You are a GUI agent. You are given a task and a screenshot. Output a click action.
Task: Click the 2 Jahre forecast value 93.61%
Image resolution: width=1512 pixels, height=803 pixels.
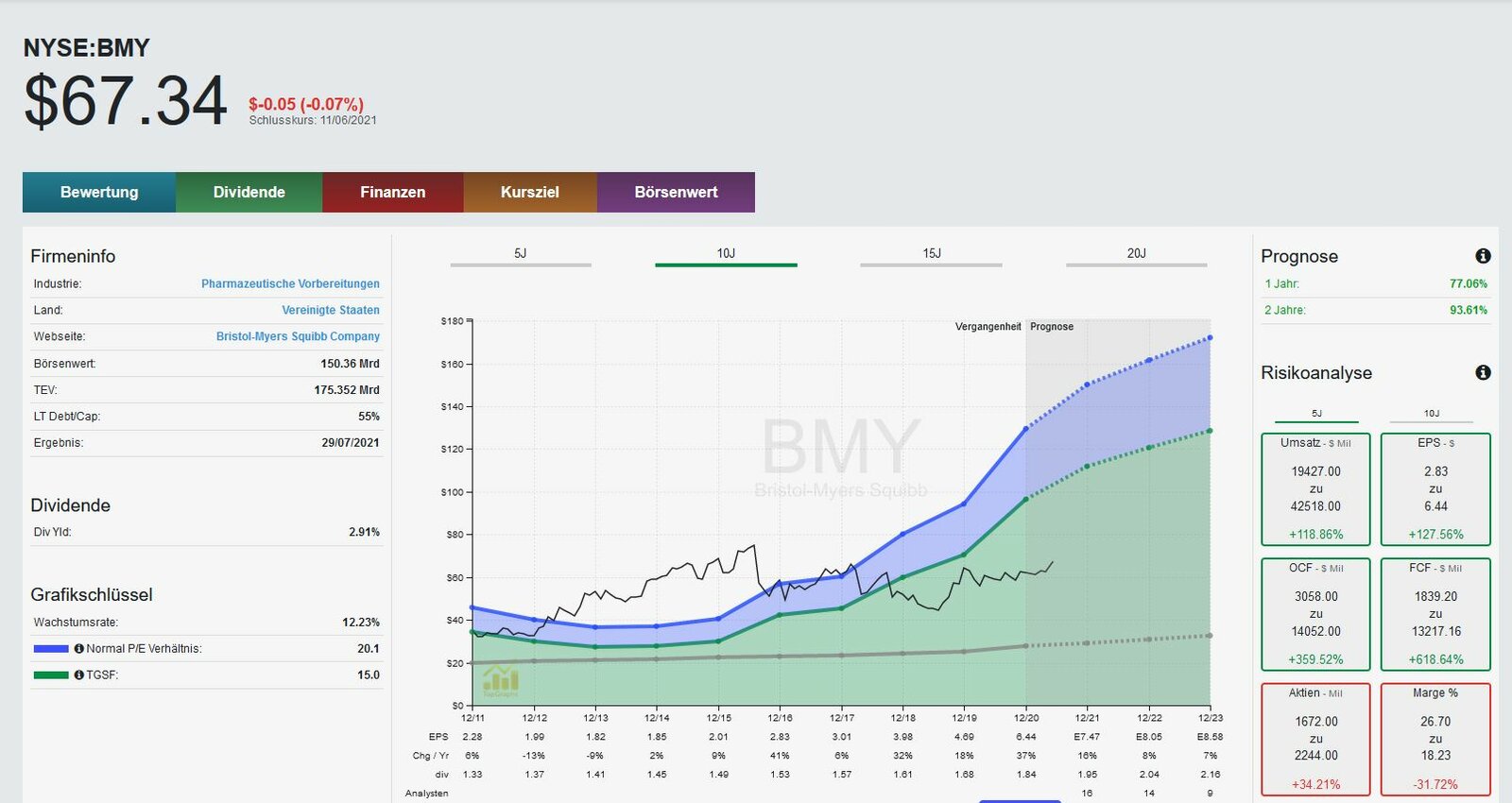point(1469,310)
